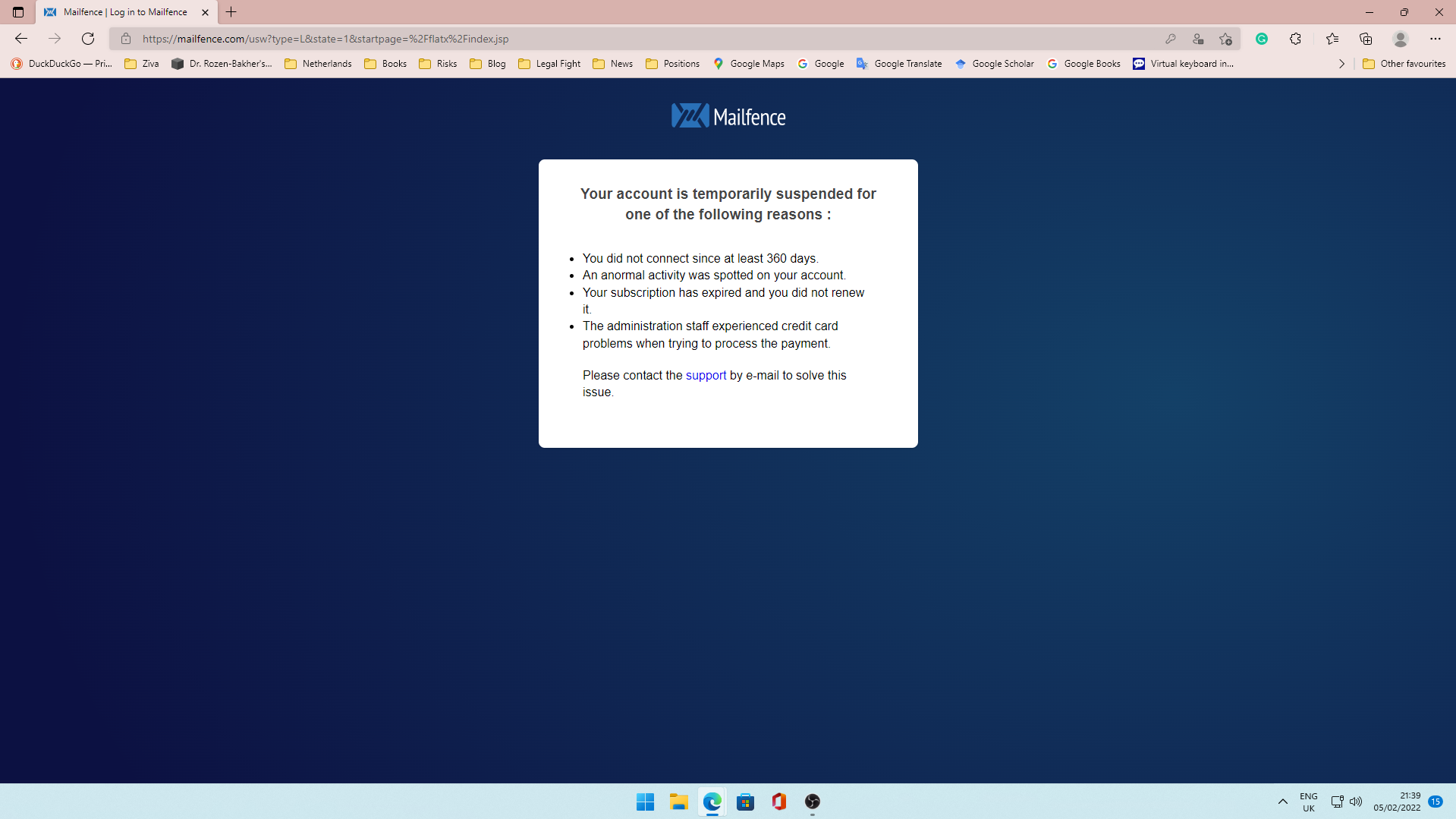Show hidden system tray icons
This screenshot has width=1456, height=819.
click(1283, 802)
